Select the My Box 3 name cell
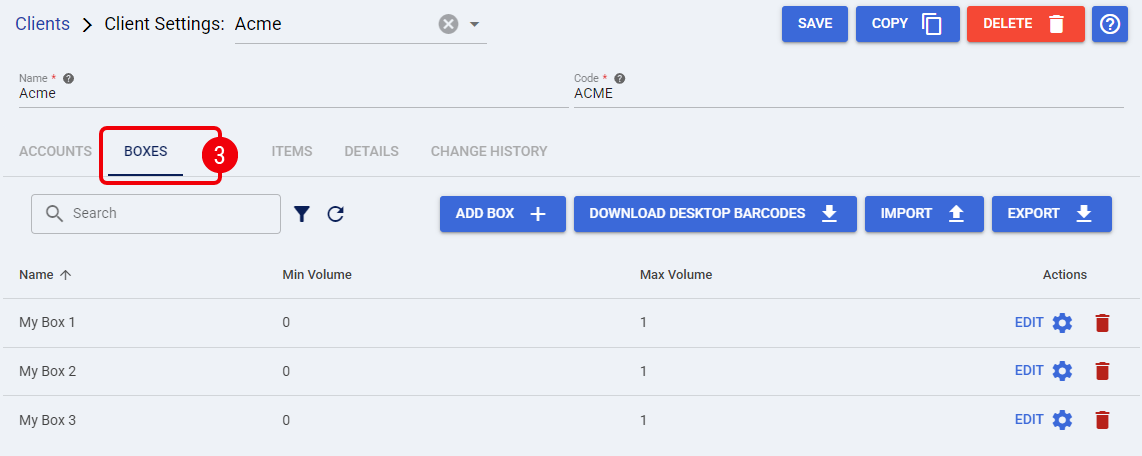This screenshot has height=456, width=1142. 47,420
